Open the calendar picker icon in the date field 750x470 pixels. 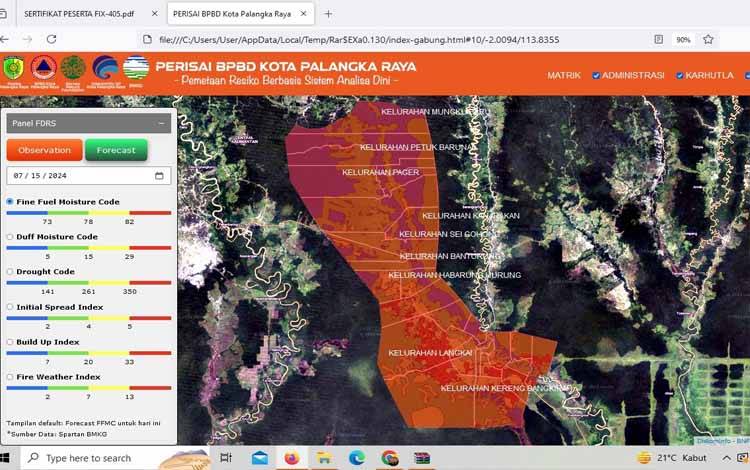click(159, 175)
